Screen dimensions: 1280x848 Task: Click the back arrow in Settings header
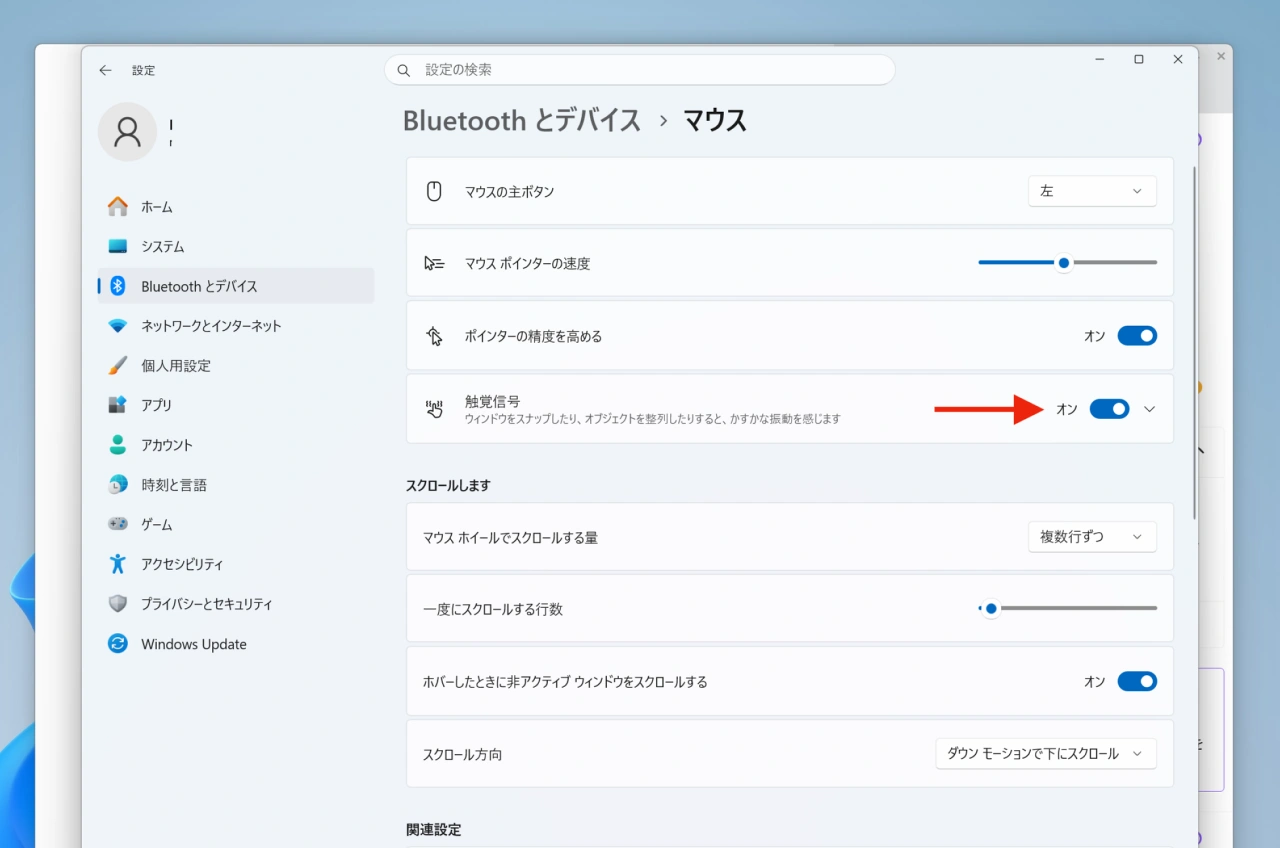tap(105, 70)
